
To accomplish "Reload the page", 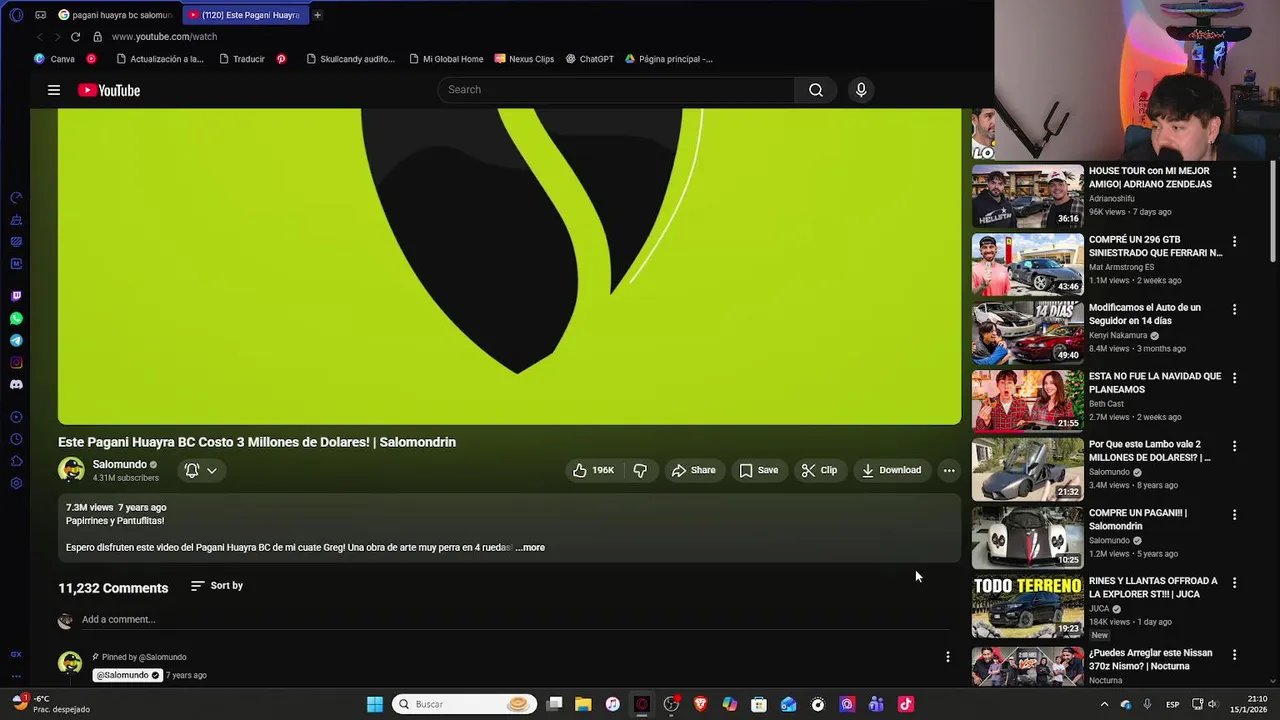I will [x=75, y=37].
